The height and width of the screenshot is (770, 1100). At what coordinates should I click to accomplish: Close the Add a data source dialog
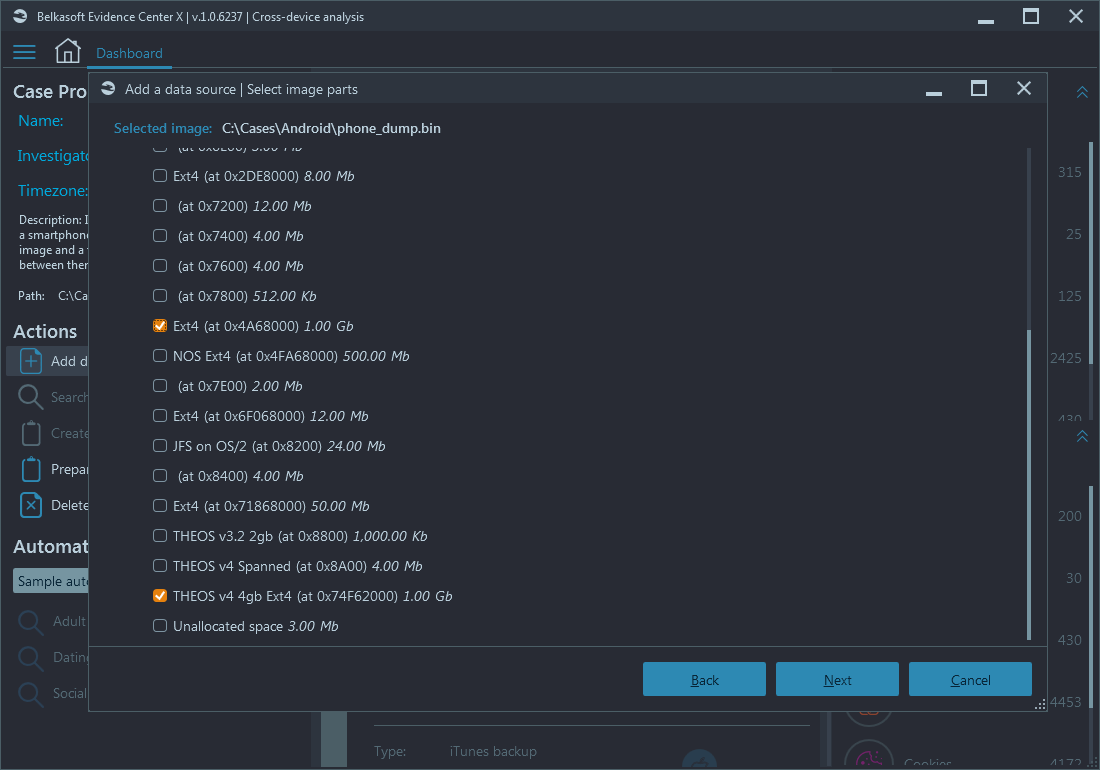[1024, 88]
